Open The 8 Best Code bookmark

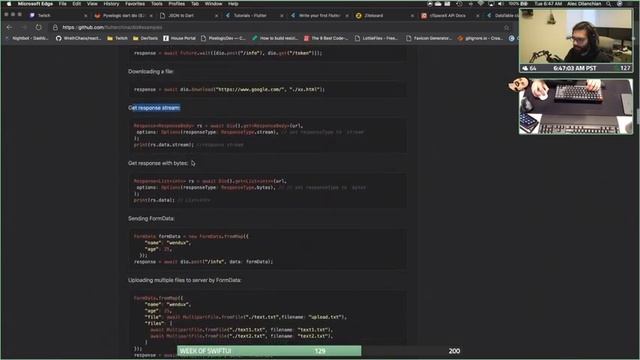pos(326,38)
